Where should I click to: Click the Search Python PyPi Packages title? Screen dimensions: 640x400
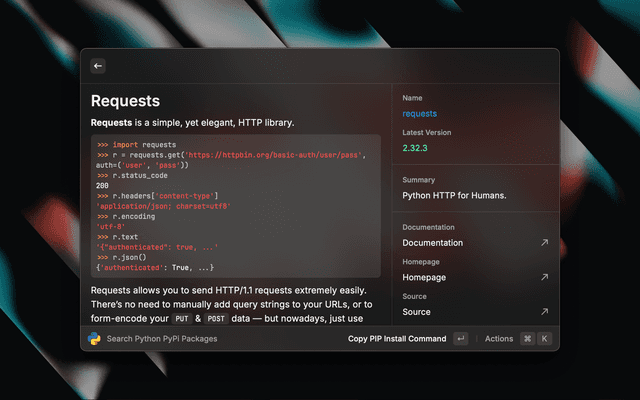162,339
